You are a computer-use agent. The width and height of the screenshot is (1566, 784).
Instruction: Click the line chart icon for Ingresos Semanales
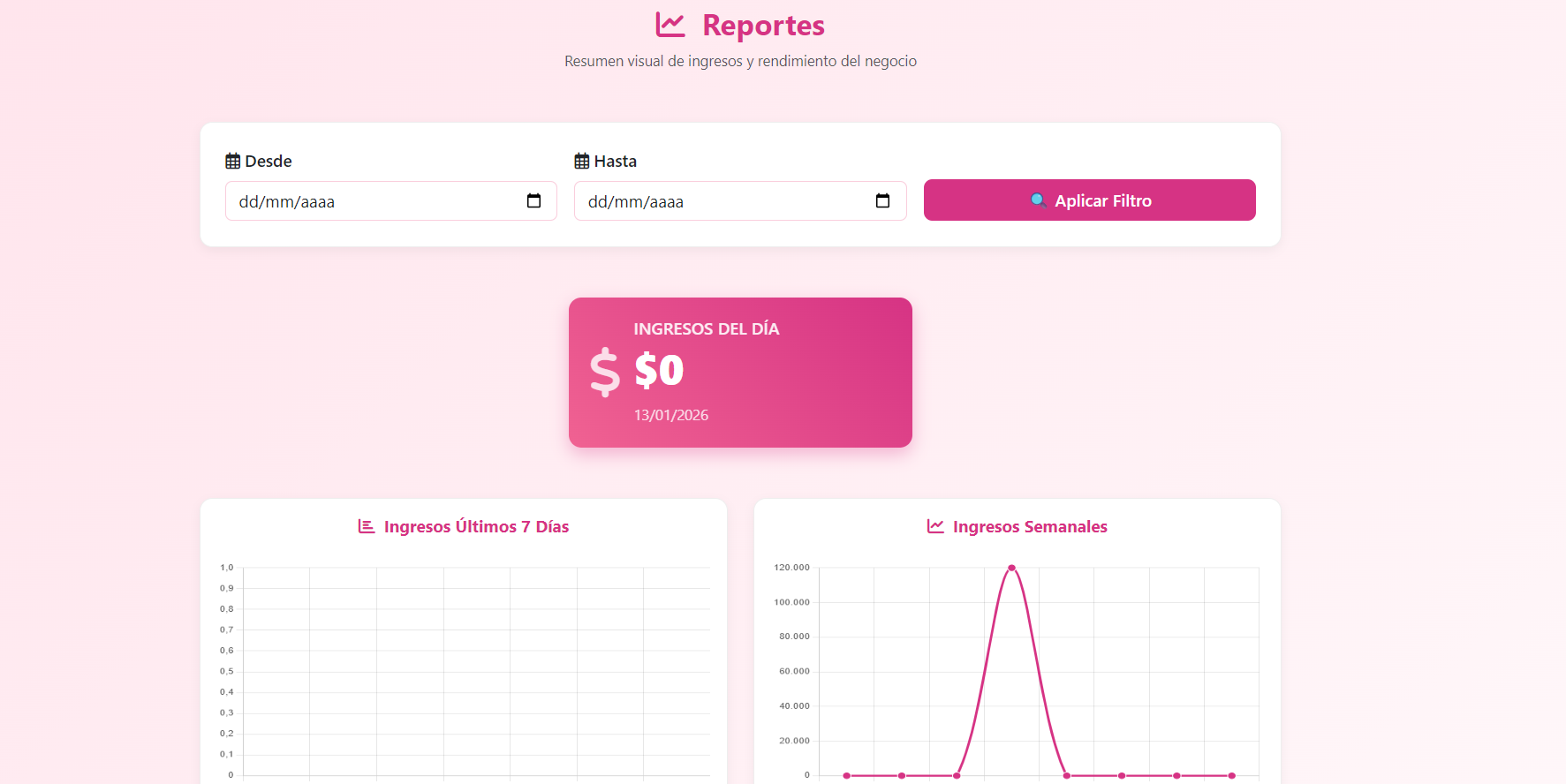coord(935,526)
